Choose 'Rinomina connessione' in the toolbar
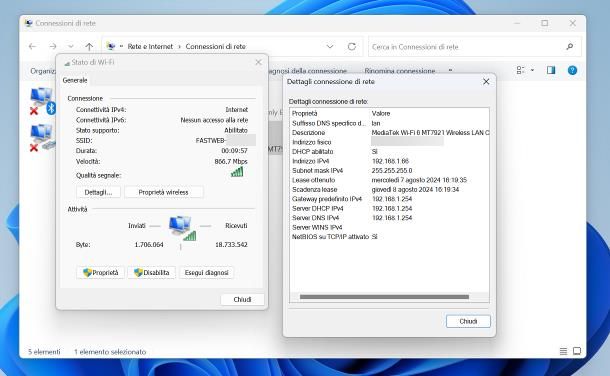 400,71
